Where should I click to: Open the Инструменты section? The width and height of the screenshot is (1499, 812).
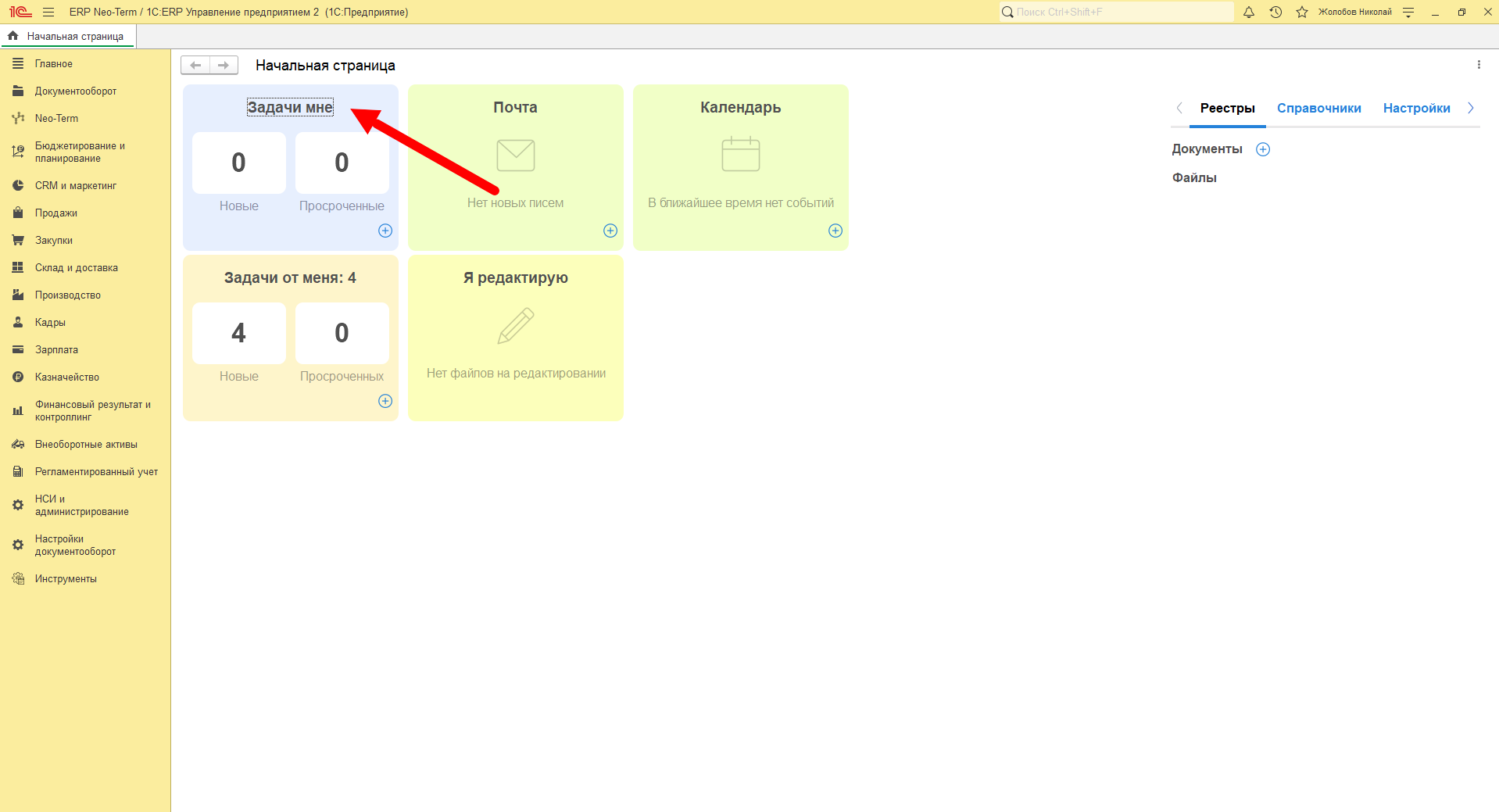coord(85,578)
